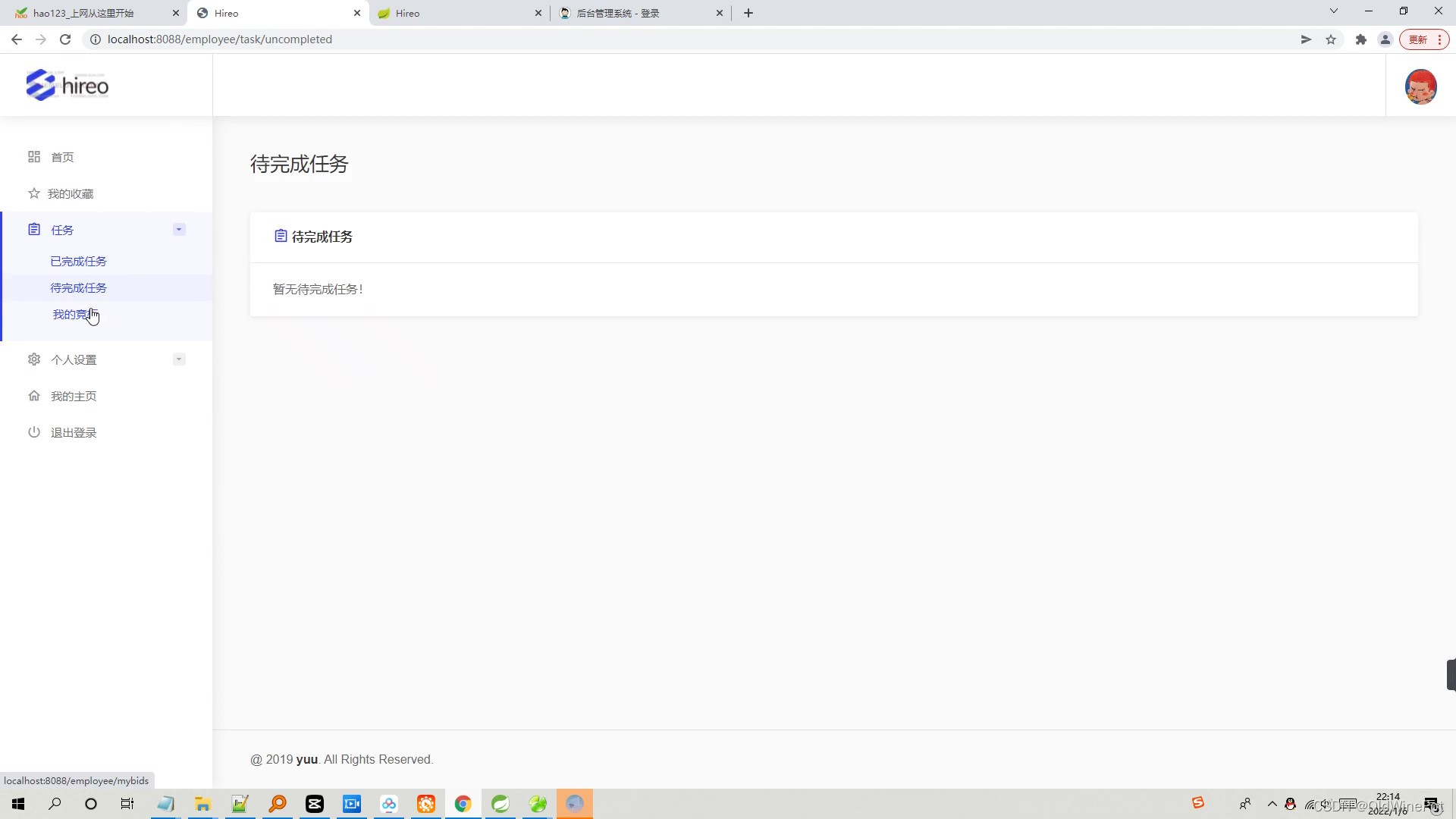Click the home icon for 我的主页
This screenshot has height=819, width=1456.
(34, 396)
